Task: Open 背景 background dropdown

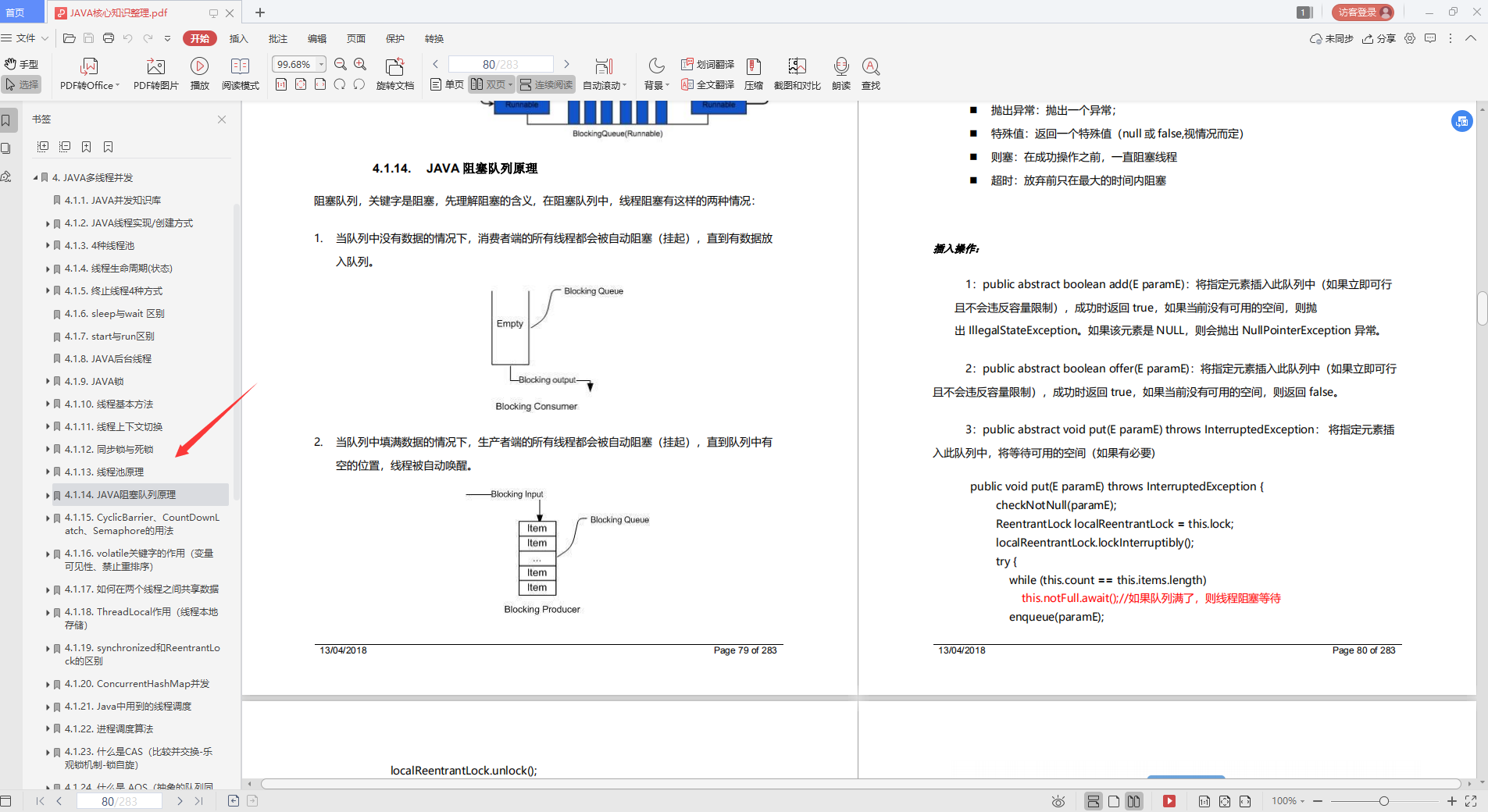Action: 657,74
